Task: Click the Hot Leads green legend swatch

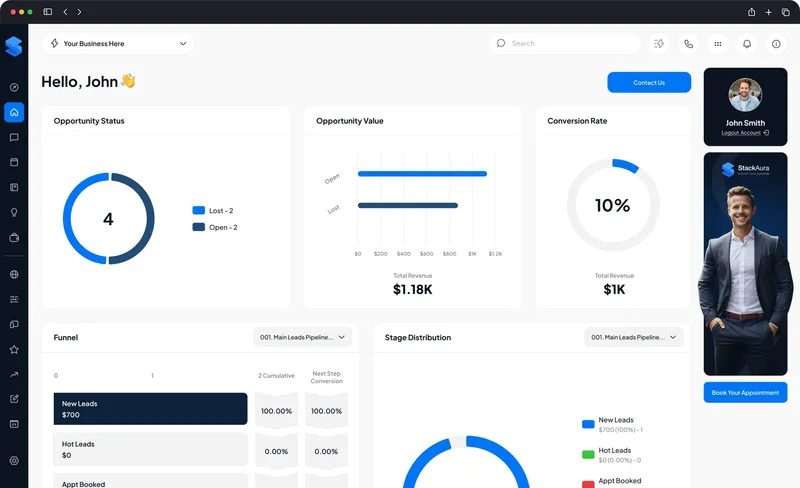Action: click(588, 455)
